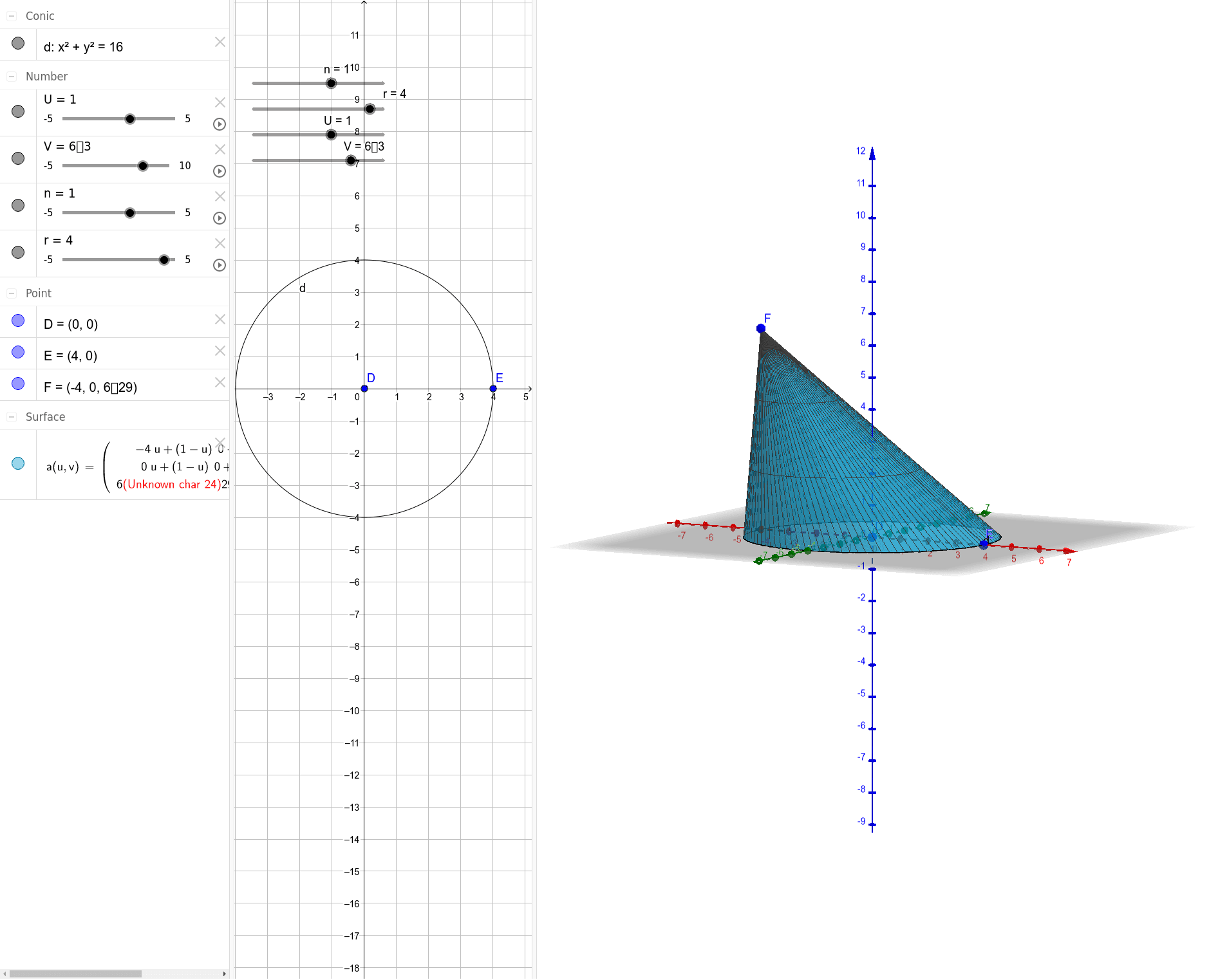Collapse the Number section
The width and height of the screenshot is (1209, 980).
point(13,76)
